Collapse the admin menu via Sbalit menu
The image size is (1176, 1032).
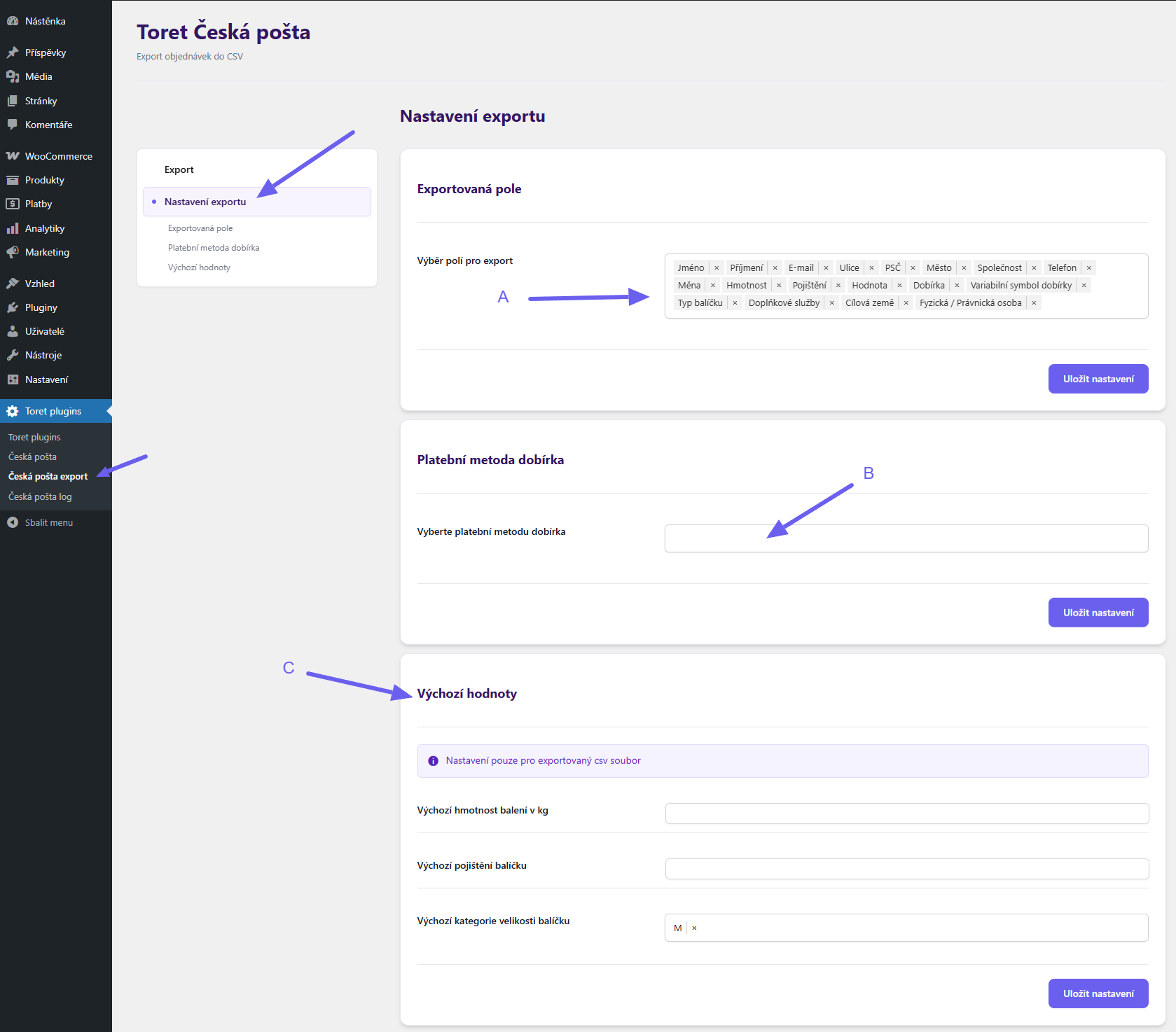(48, 522)
